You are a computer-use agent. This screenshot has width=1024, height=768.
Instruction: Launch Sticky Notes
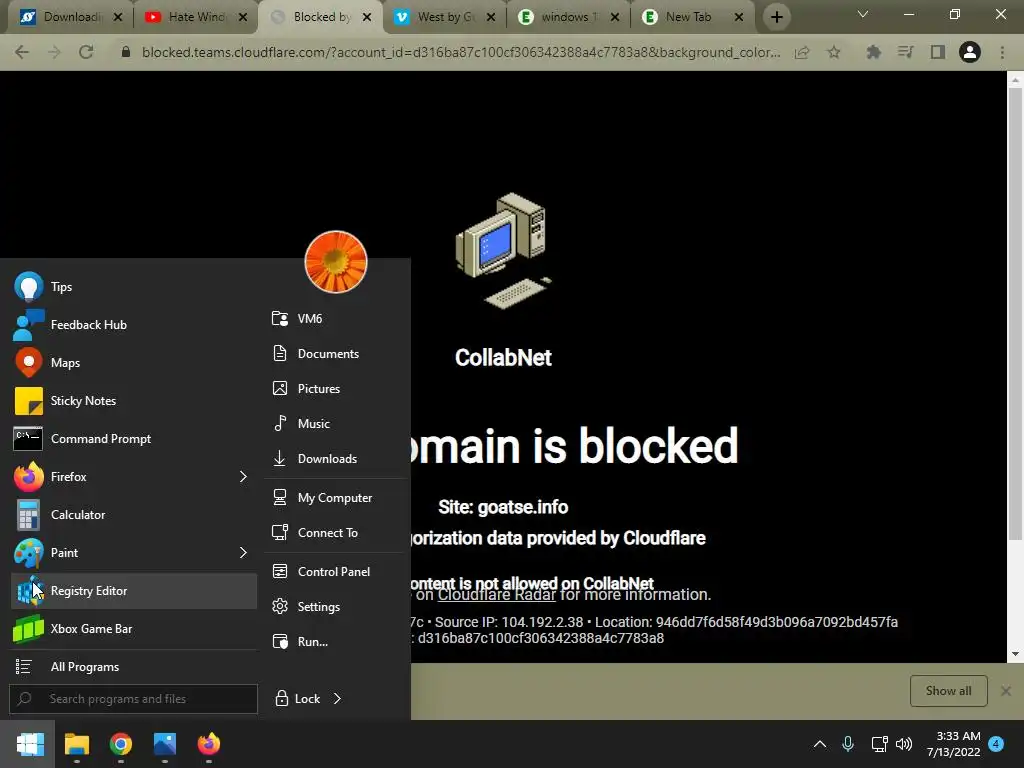click(133, 400)
